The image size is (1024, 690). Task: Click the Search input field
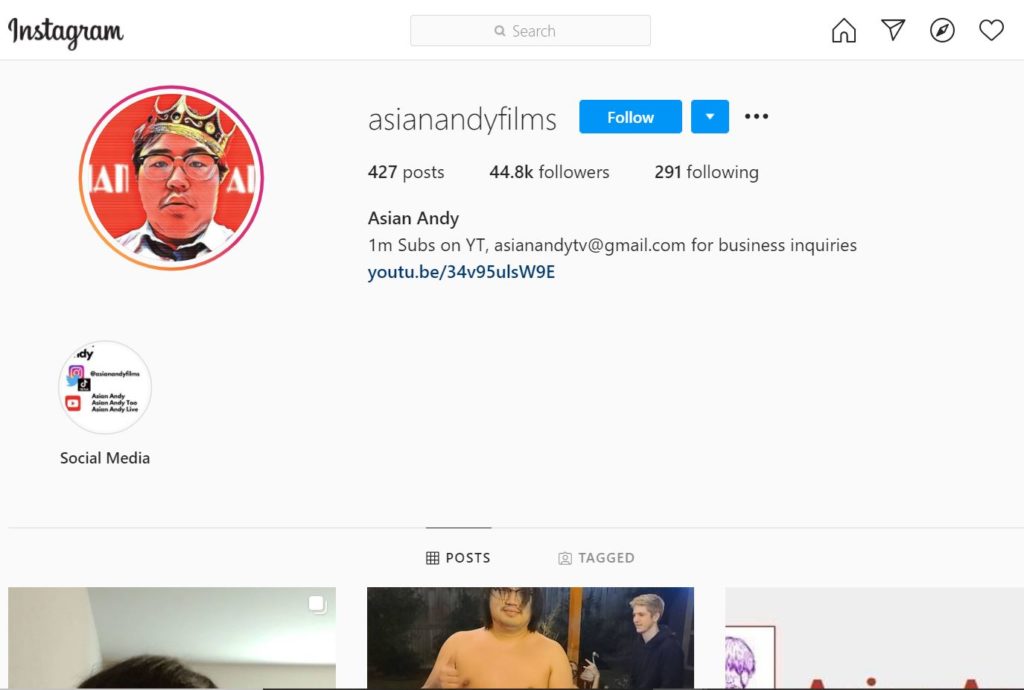click(x=530, y=31)
